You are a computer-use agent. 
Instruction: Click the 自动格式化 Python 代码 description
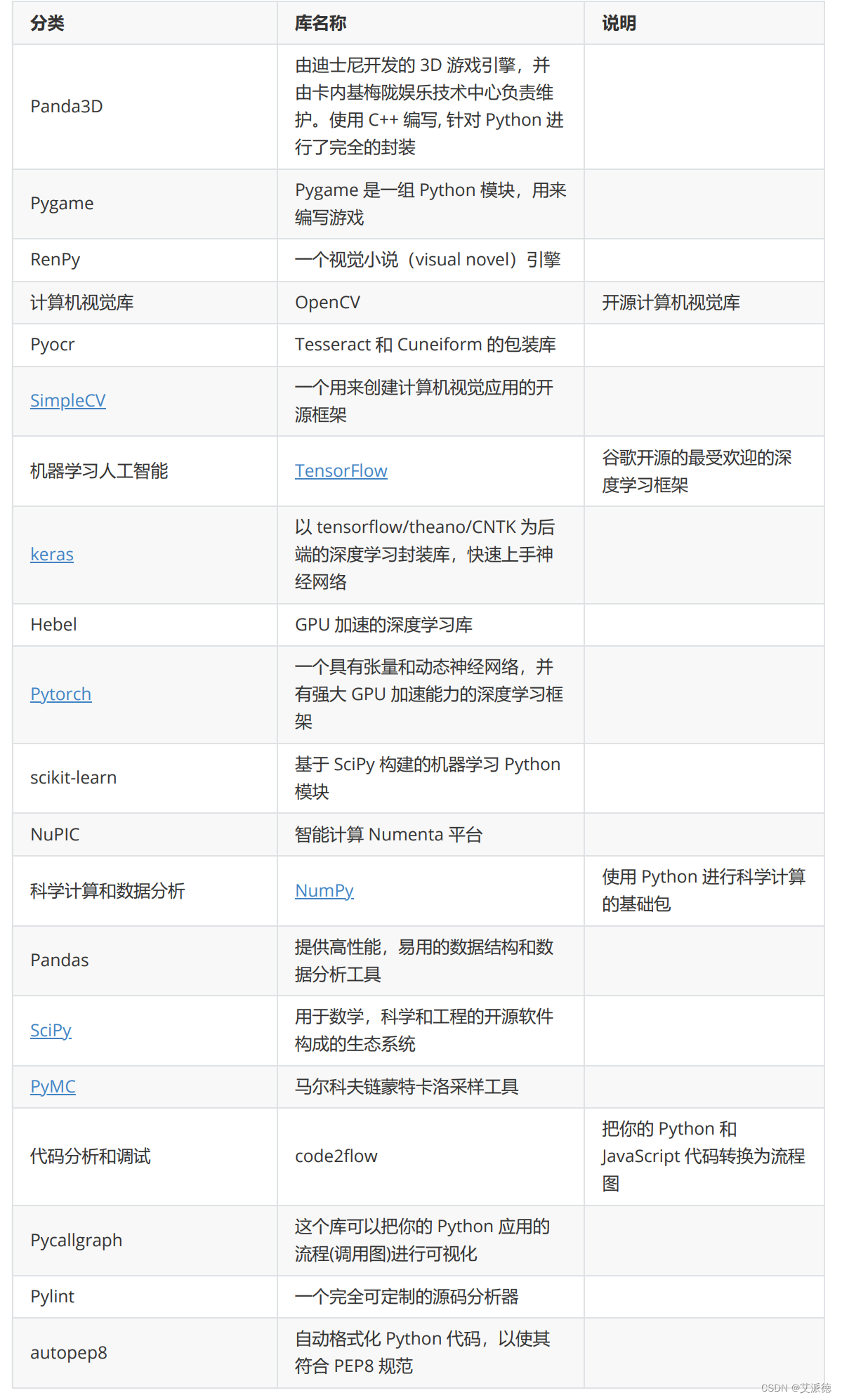pos(422,1353)
